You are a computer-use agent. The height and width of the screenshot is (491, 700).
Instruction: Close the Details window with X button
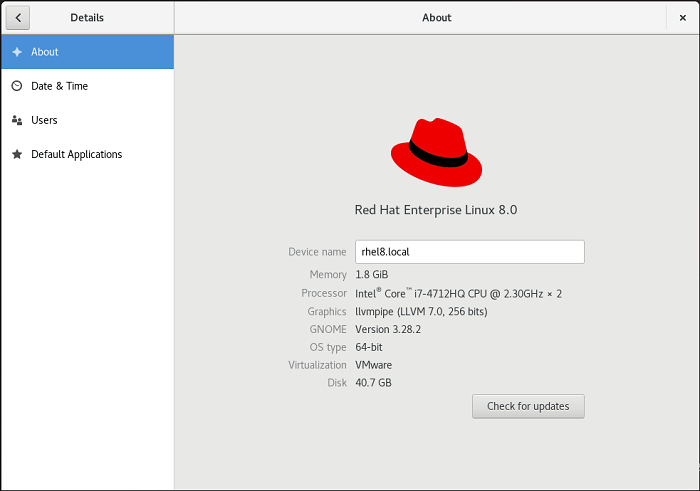pyautogui.click(x=682, y=17)
